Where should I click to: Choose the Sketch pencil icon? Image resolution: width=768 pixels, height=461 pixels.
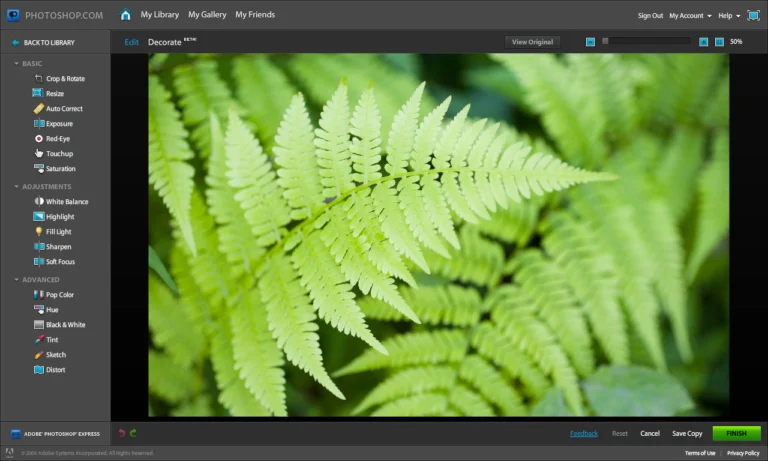tap(39, 355)
